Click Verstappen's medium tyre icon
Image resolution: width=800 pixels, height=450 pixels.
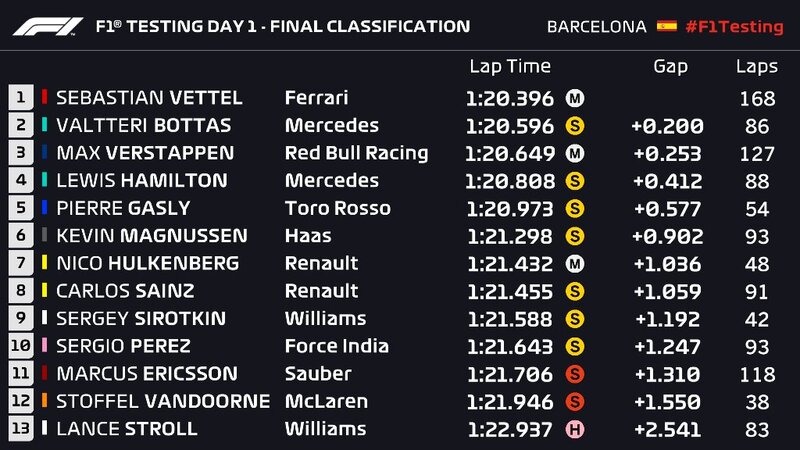click(575, 153)
